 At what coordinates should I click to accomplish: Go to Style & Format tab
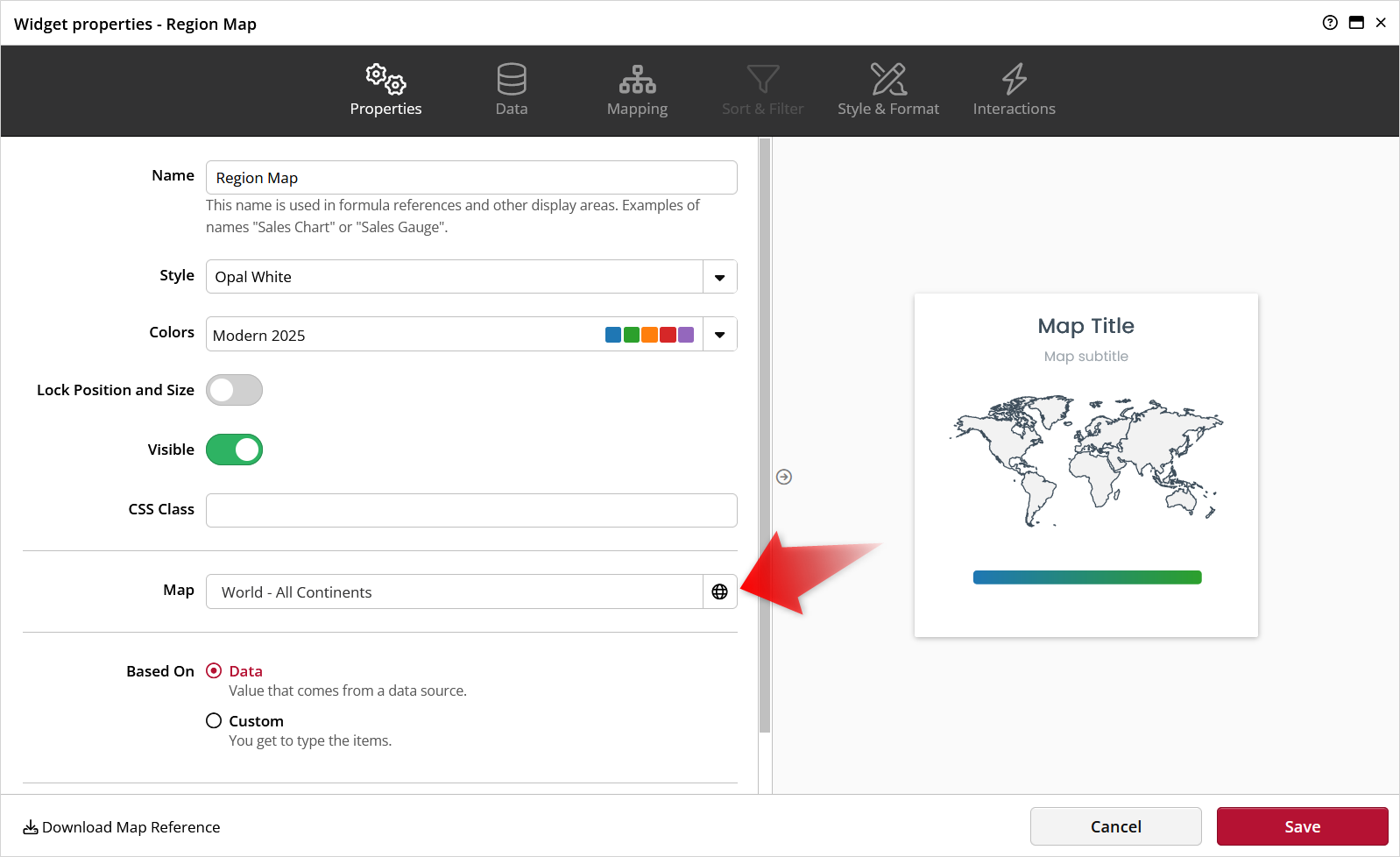click(x=888, y=90)
